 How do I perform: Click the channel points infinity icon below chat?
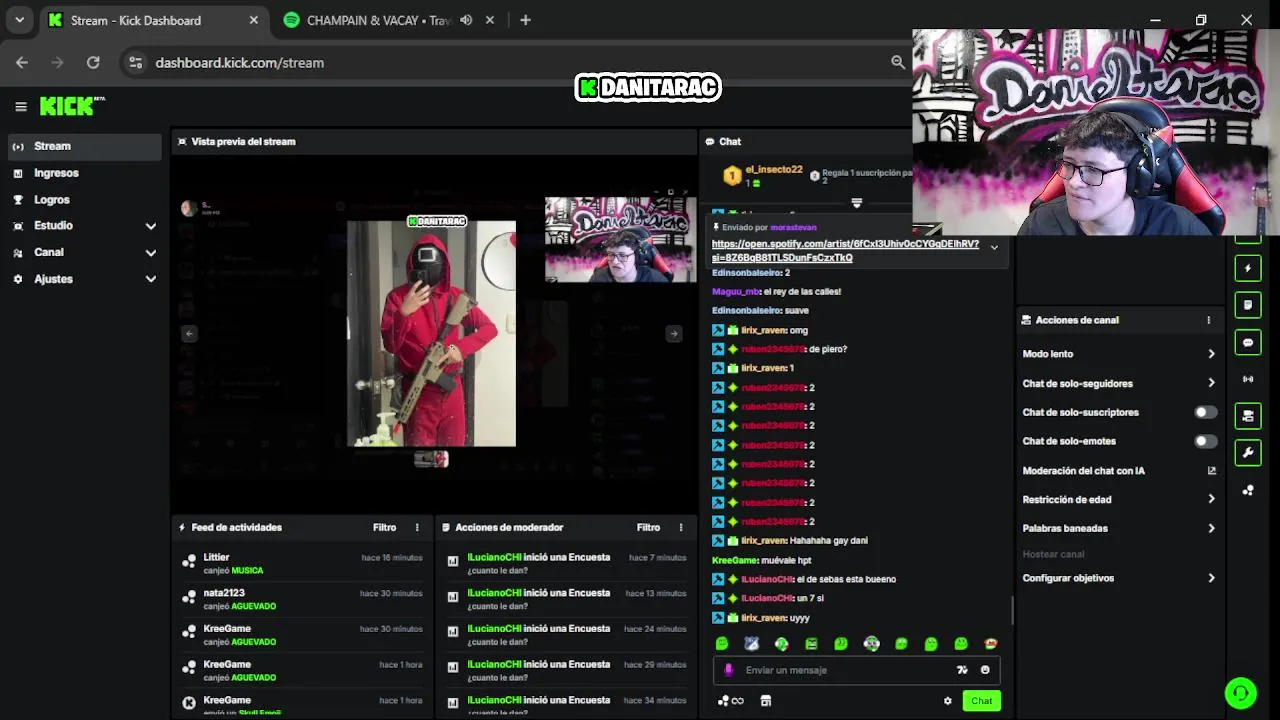point(731,701)
